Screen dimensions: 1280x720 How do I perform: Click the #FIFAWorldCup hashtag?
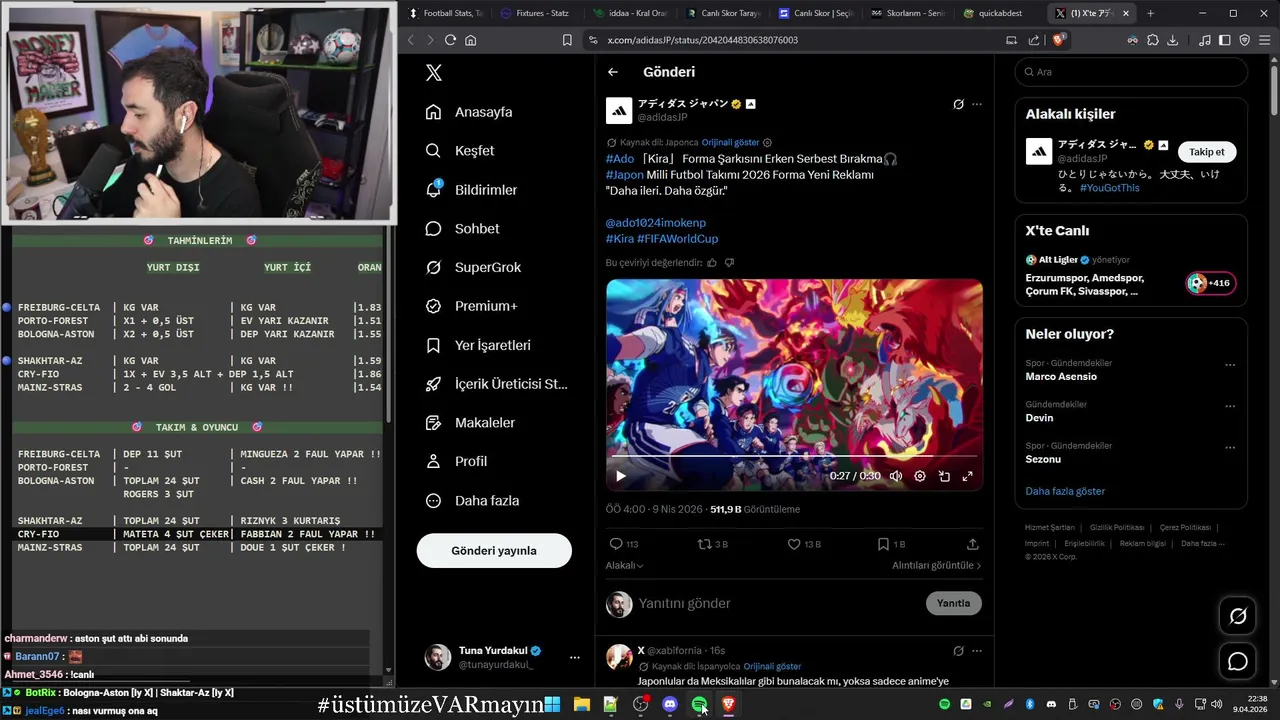[x=677, y=239]
